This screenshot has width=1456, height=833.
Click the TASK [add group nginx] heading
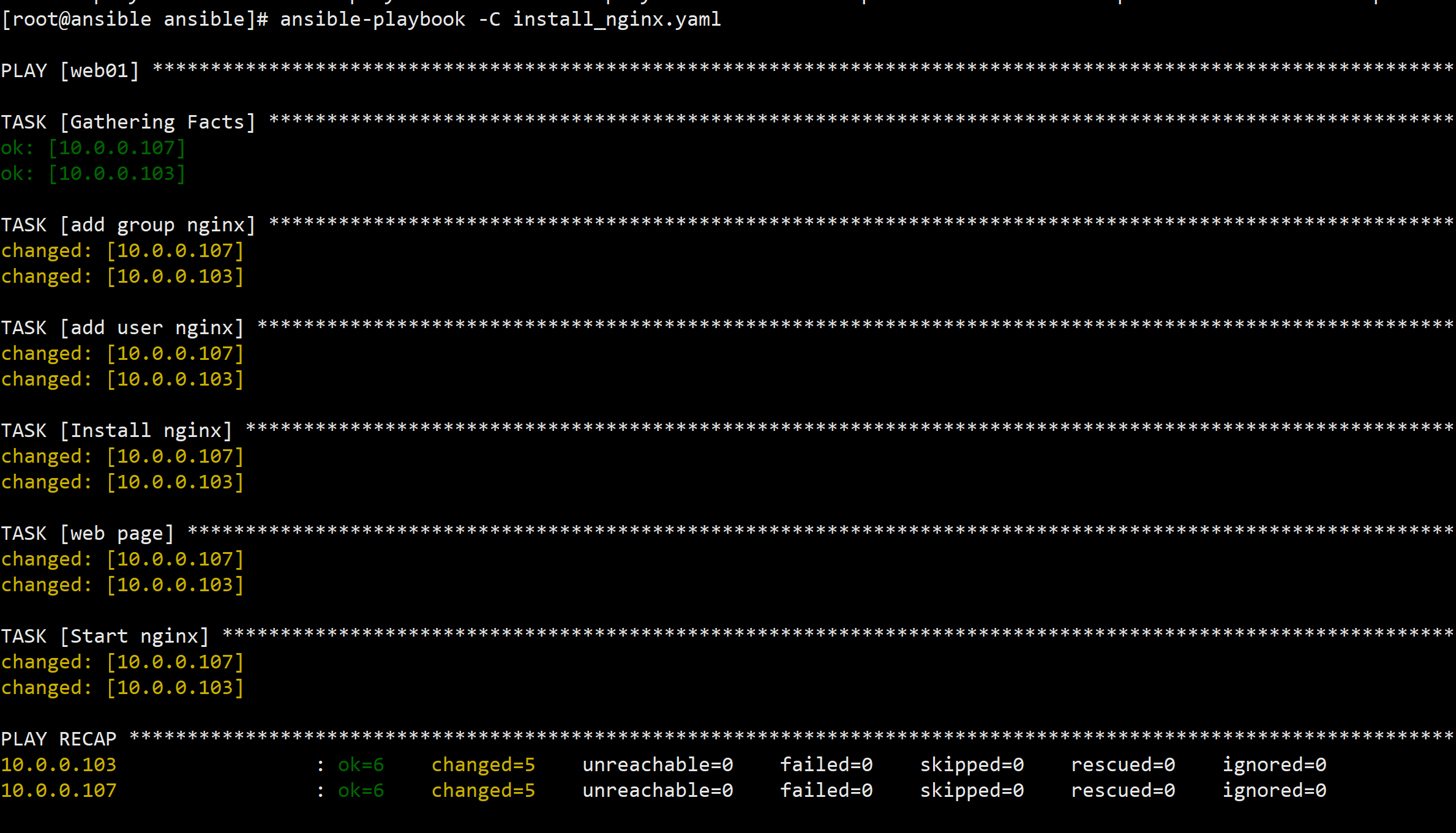pos(128,225)
